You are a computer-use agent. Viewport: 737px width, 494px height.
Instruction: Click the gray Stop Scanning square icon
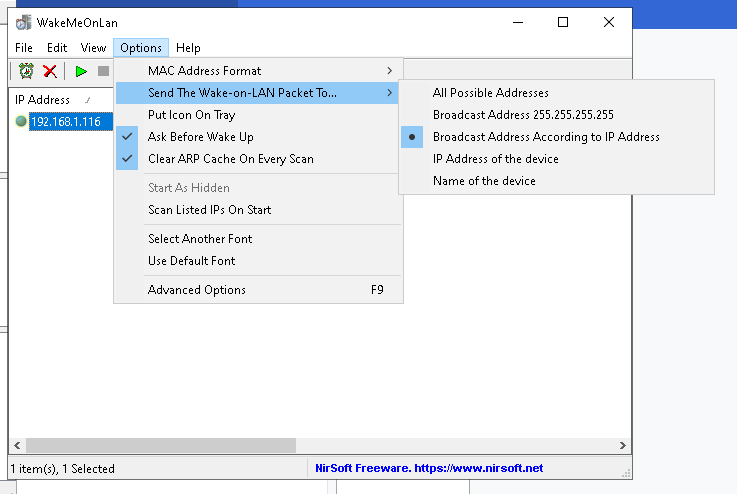click(x=102, y=71)
